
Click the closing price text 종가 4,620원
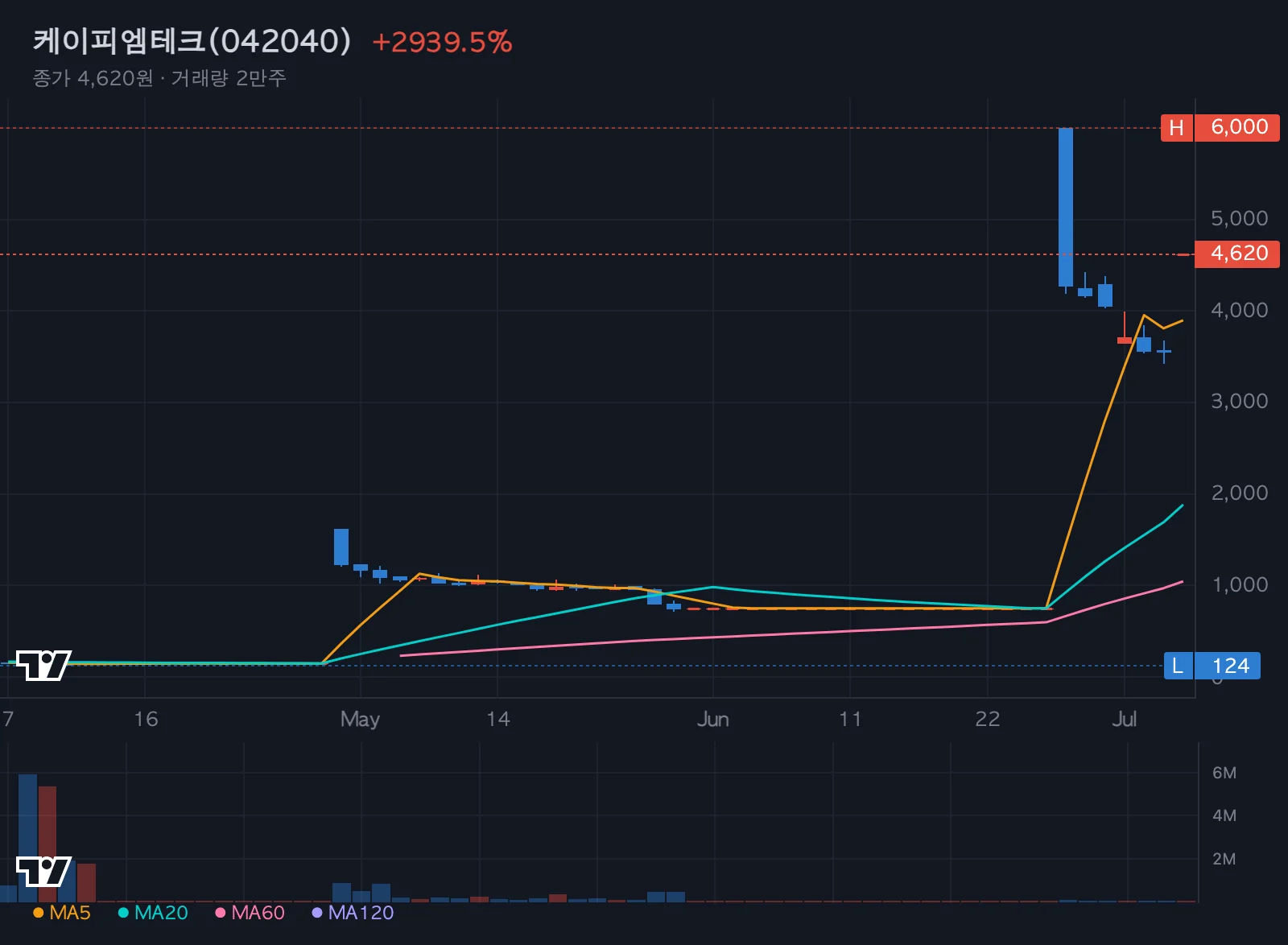pyautogui.click(x=93, y=78)
